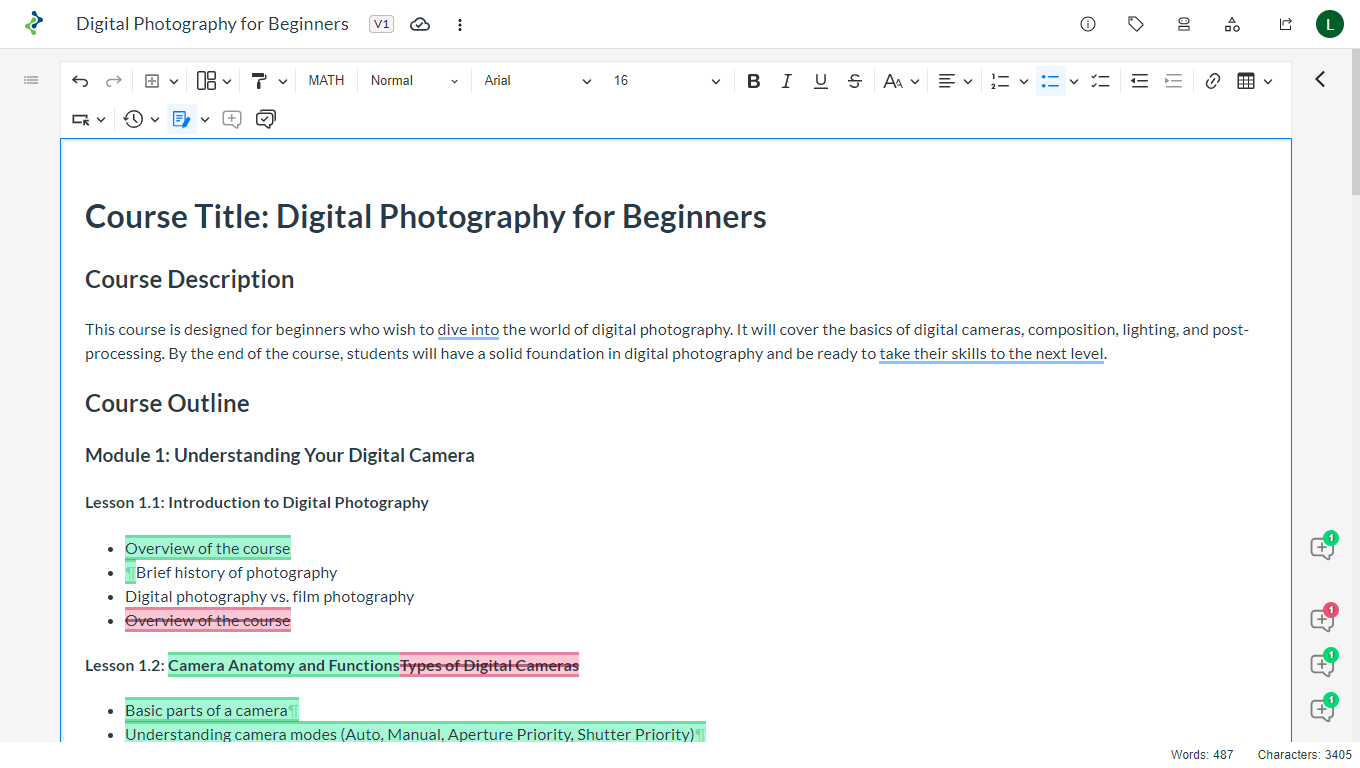Viewport: 1360px width, 768px height.
Task: Open the Arial font family dropdown
Action: (537, 81)
